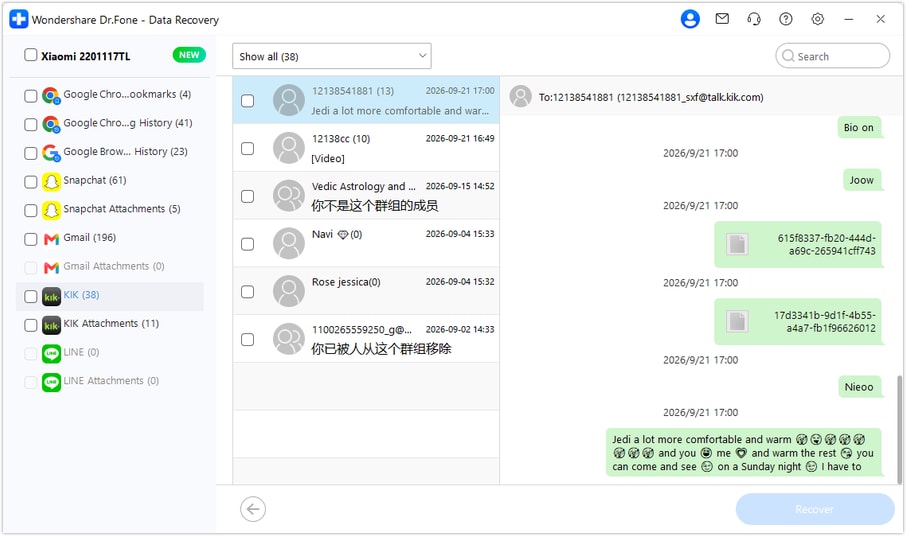The image size is (907, 537).
Task: Click the Gmail icon
Action: coord(51,239)
